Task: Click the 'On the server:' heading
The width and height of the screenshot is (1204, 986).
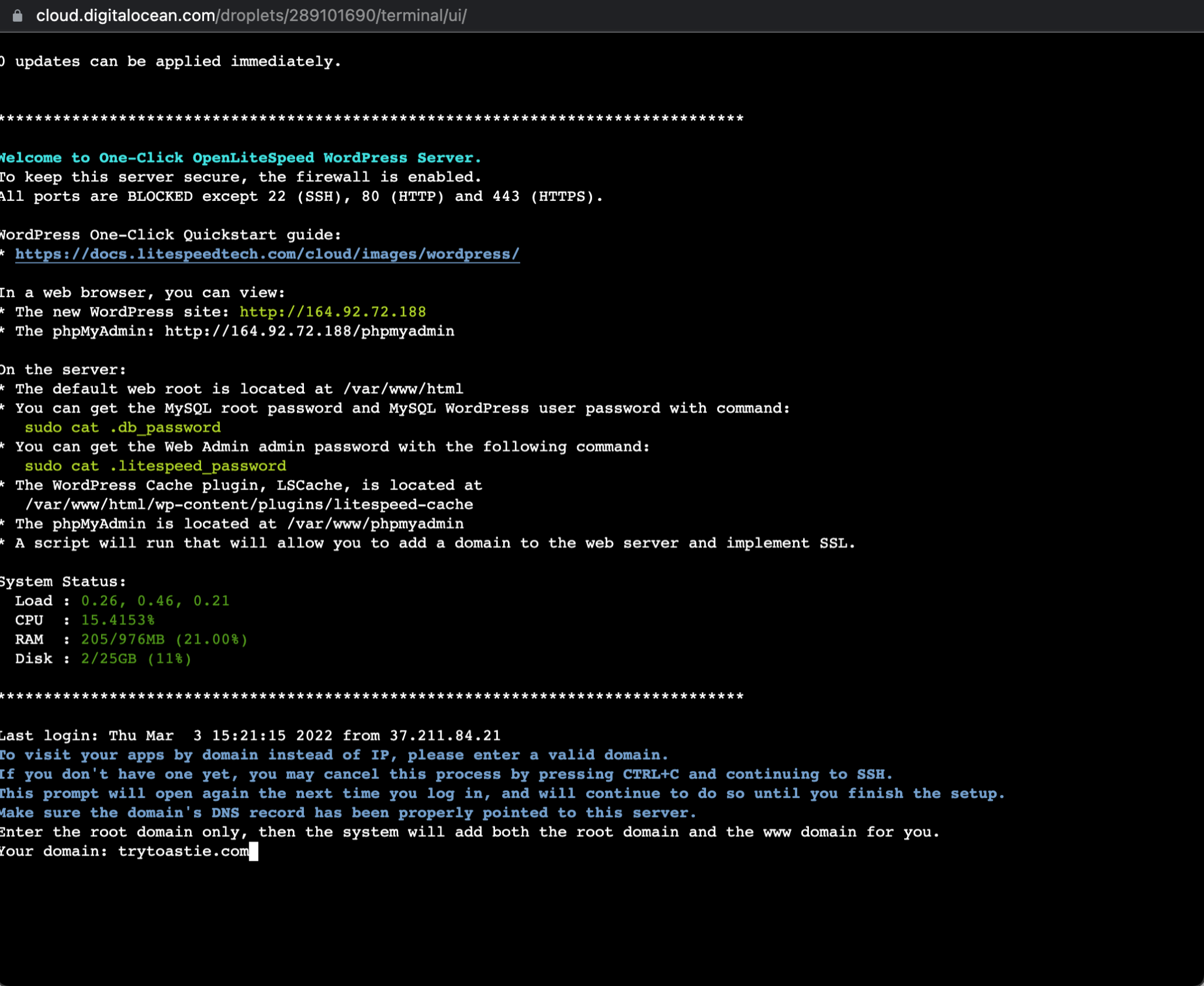Action: (x=63, y=370)
